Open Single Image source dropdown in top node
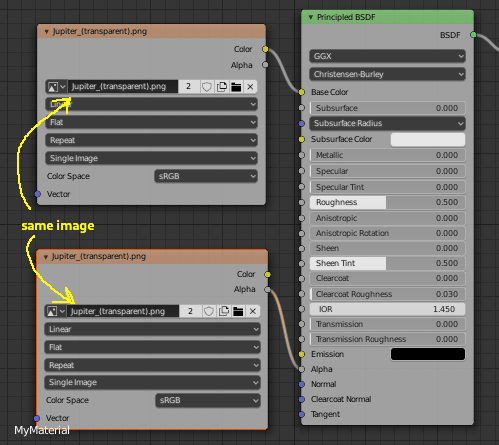This screenshot has height=445, width=499. [152, 158]
